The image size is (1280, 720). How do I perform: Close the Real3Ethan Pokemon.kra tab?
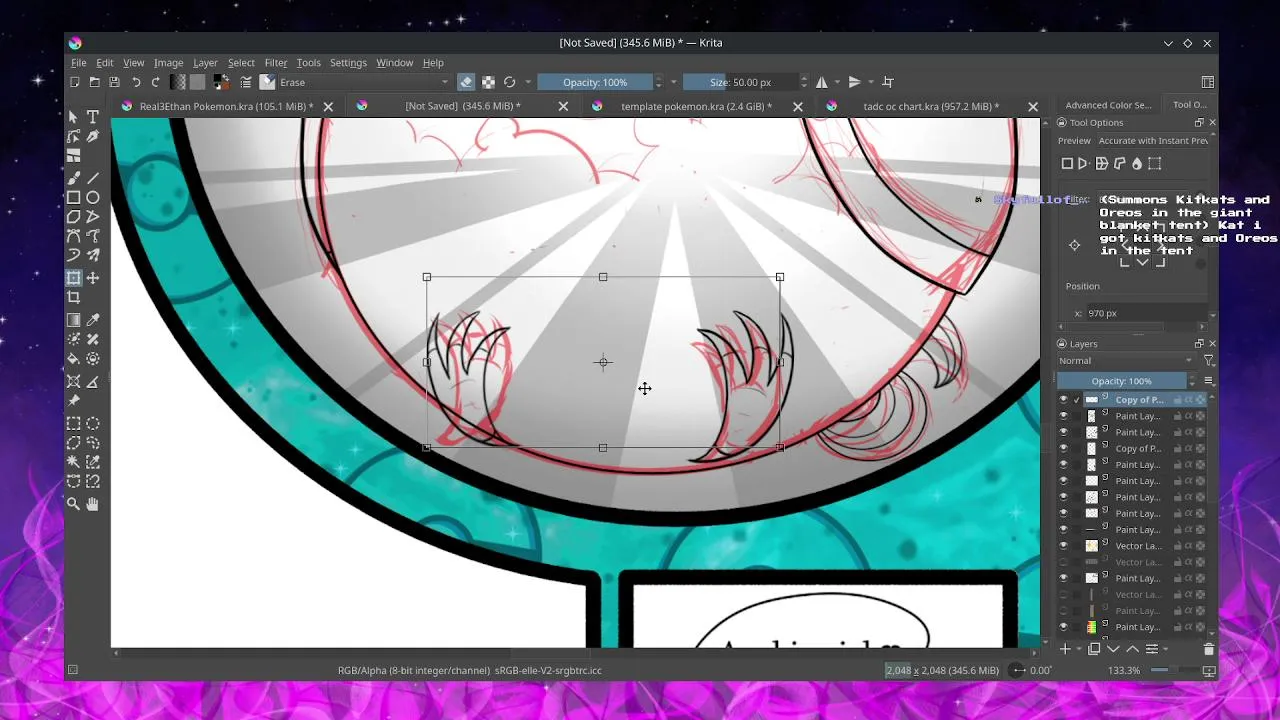(328, 106)
